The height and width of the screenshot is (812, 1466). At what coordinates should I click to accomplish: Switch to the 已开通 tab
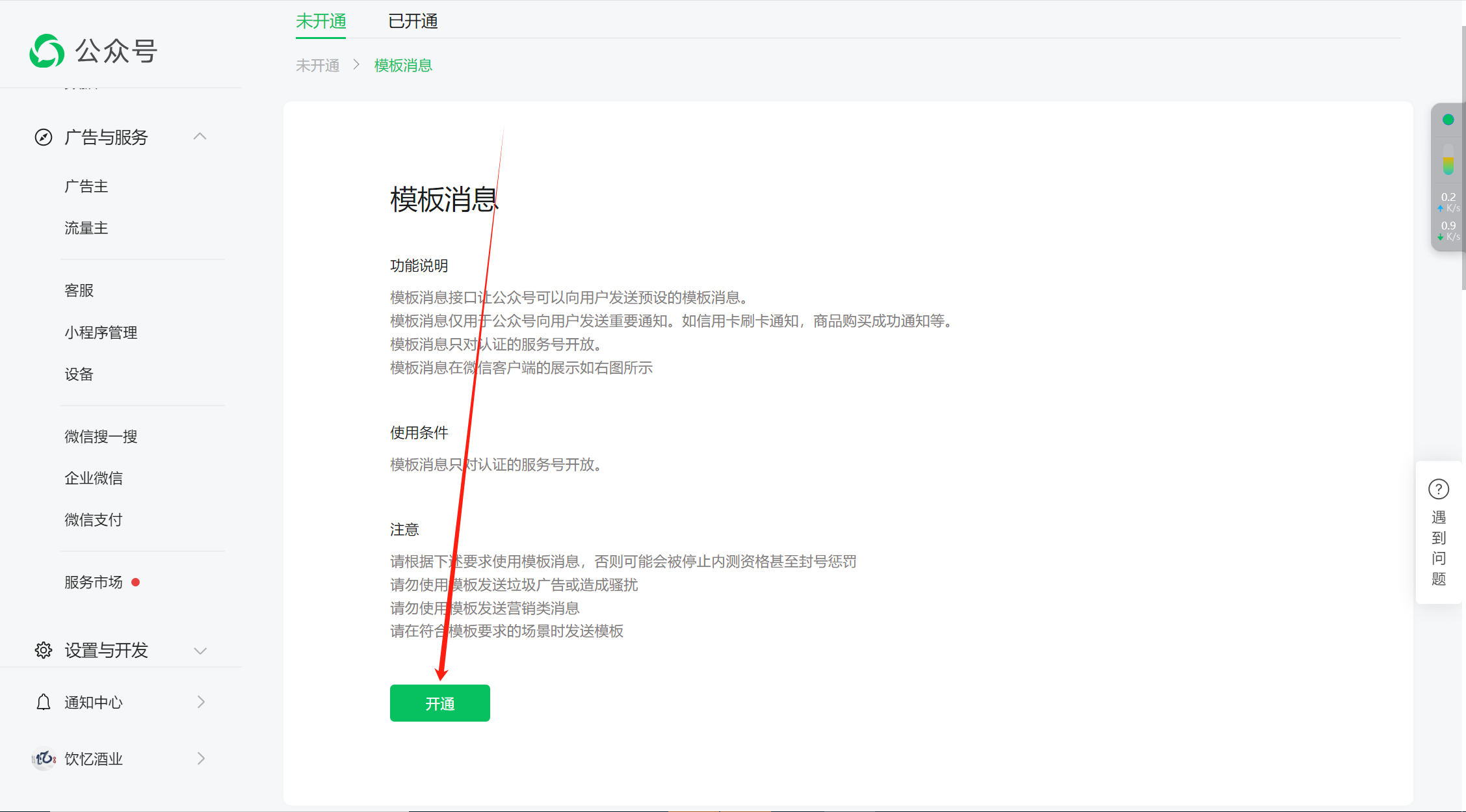point(413,21)
